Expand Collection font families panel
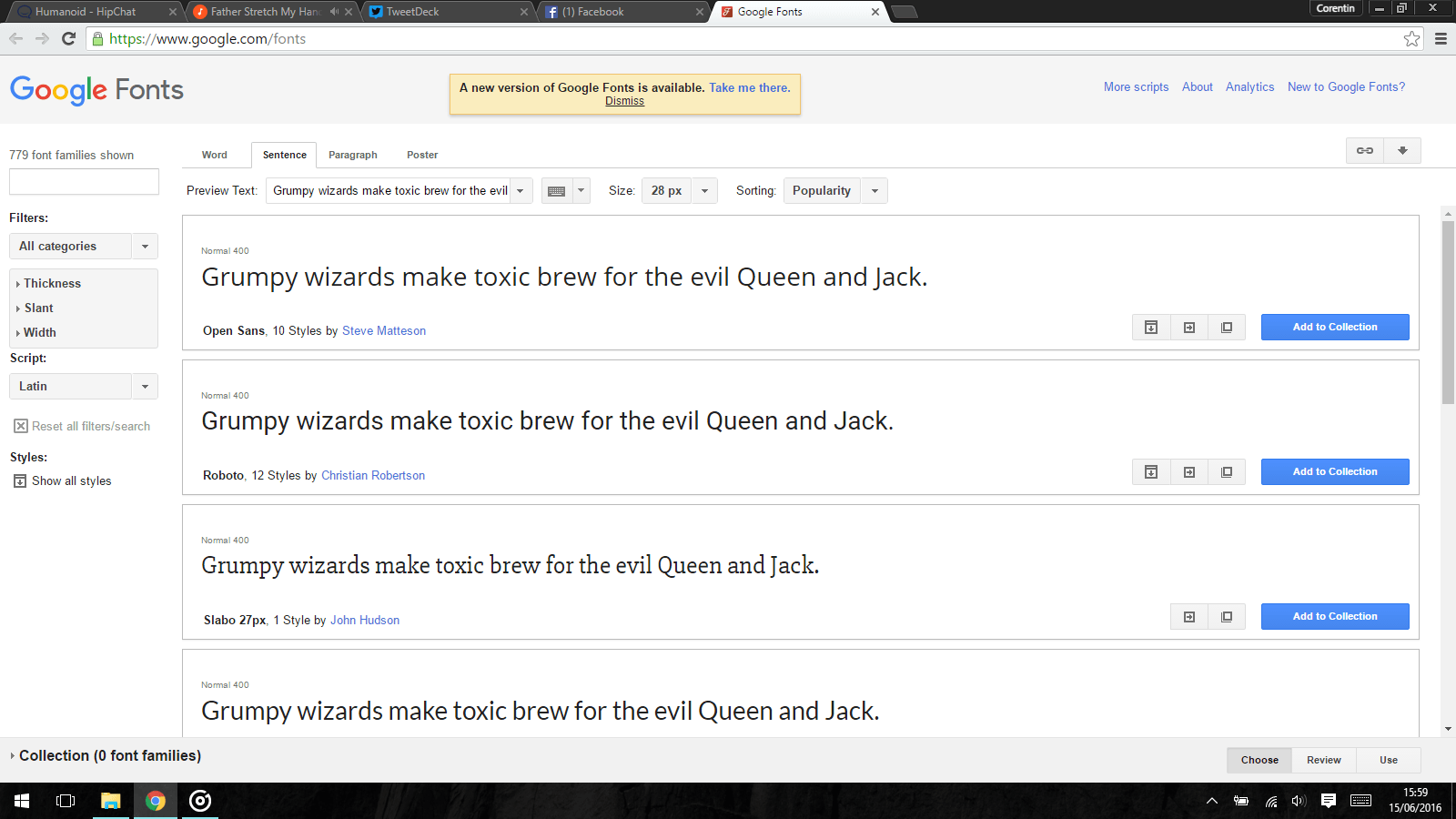This screenshot has width=1456, height=819. coord(106,755)
